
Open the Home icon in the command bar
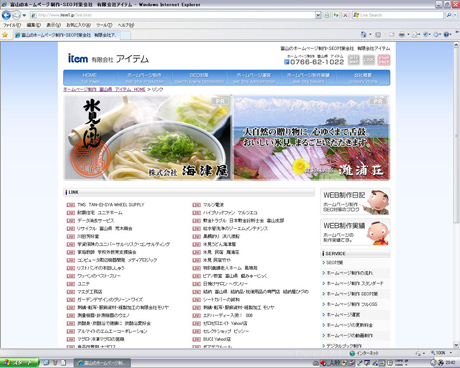pyautogui.click(x=363, y=34)
